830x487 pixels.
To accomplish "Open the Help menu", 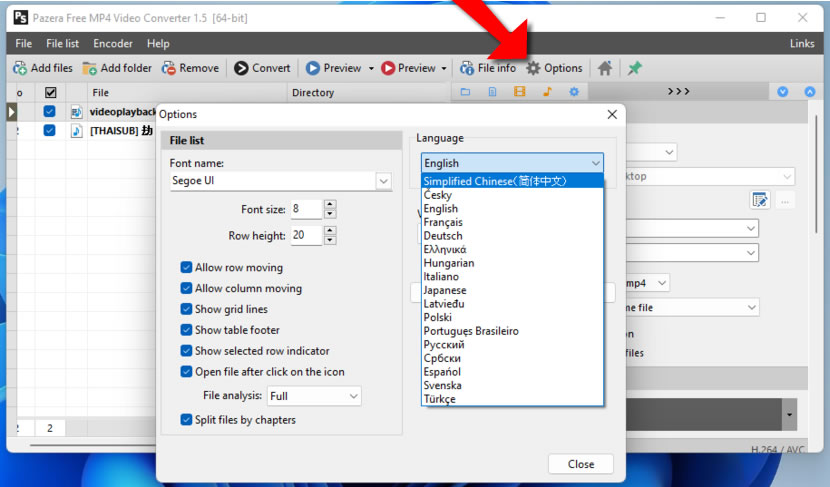I will [x=158, y=43].
